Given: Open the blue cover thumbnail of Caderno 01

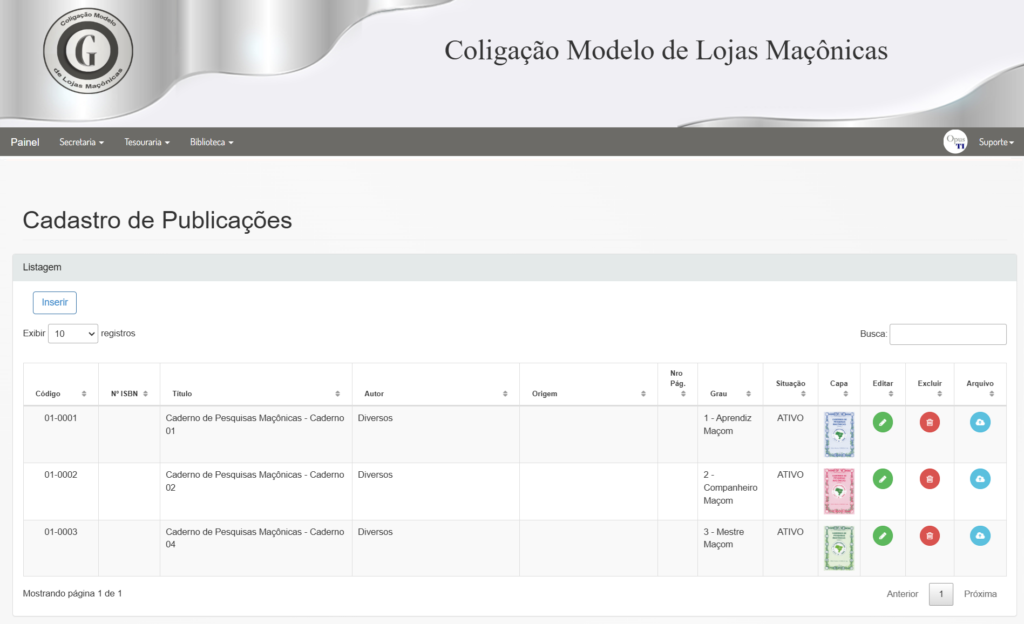Looking at the screenshot, I should tap(839, 434).
